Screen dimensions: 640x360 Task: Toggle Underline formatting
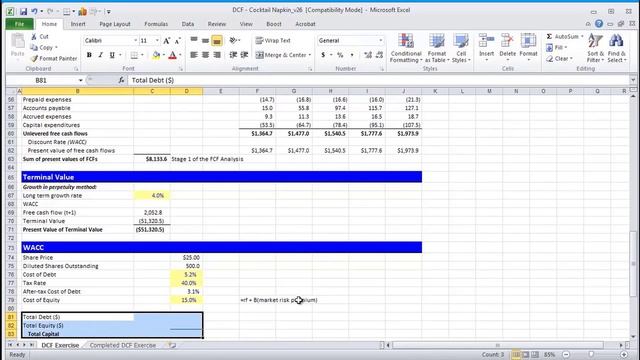tap(112, 55)
